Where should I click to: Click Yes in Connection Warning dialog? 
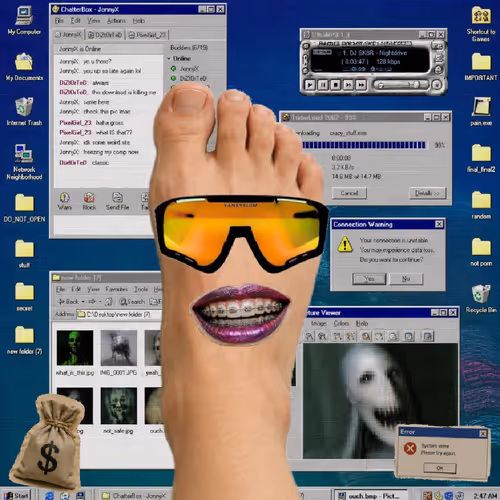click(x=369, y=279)
